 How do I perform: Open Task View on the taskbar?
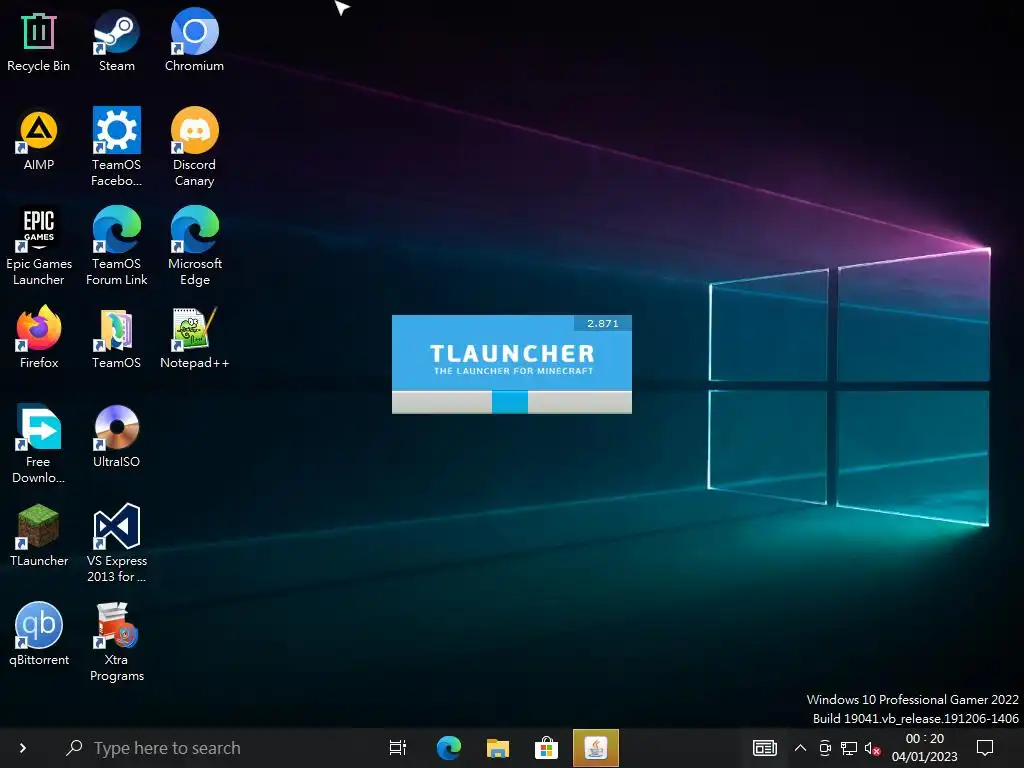click(398, 748)
